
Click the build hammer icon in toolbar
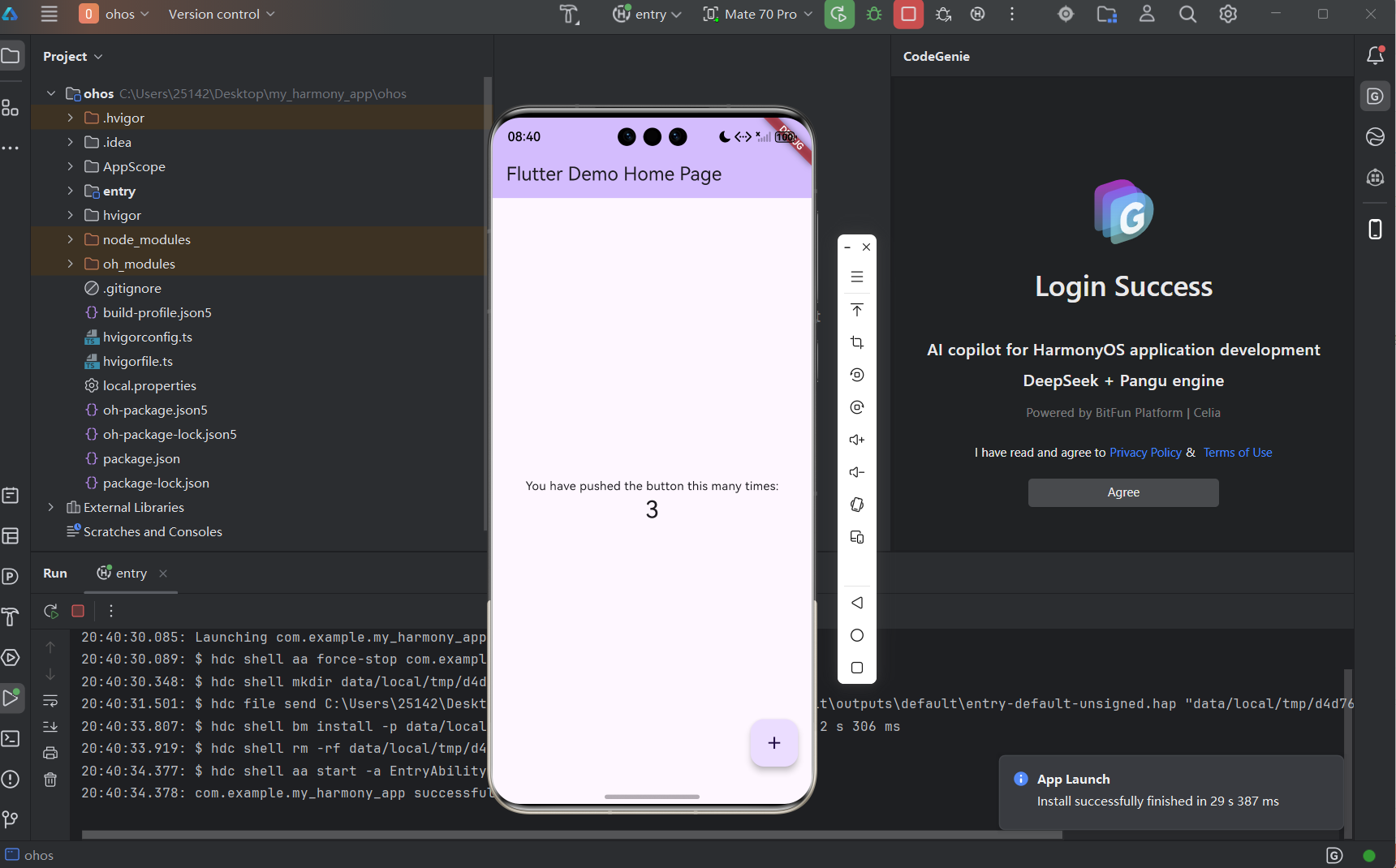pyautogui.click(x=569, y=14)
